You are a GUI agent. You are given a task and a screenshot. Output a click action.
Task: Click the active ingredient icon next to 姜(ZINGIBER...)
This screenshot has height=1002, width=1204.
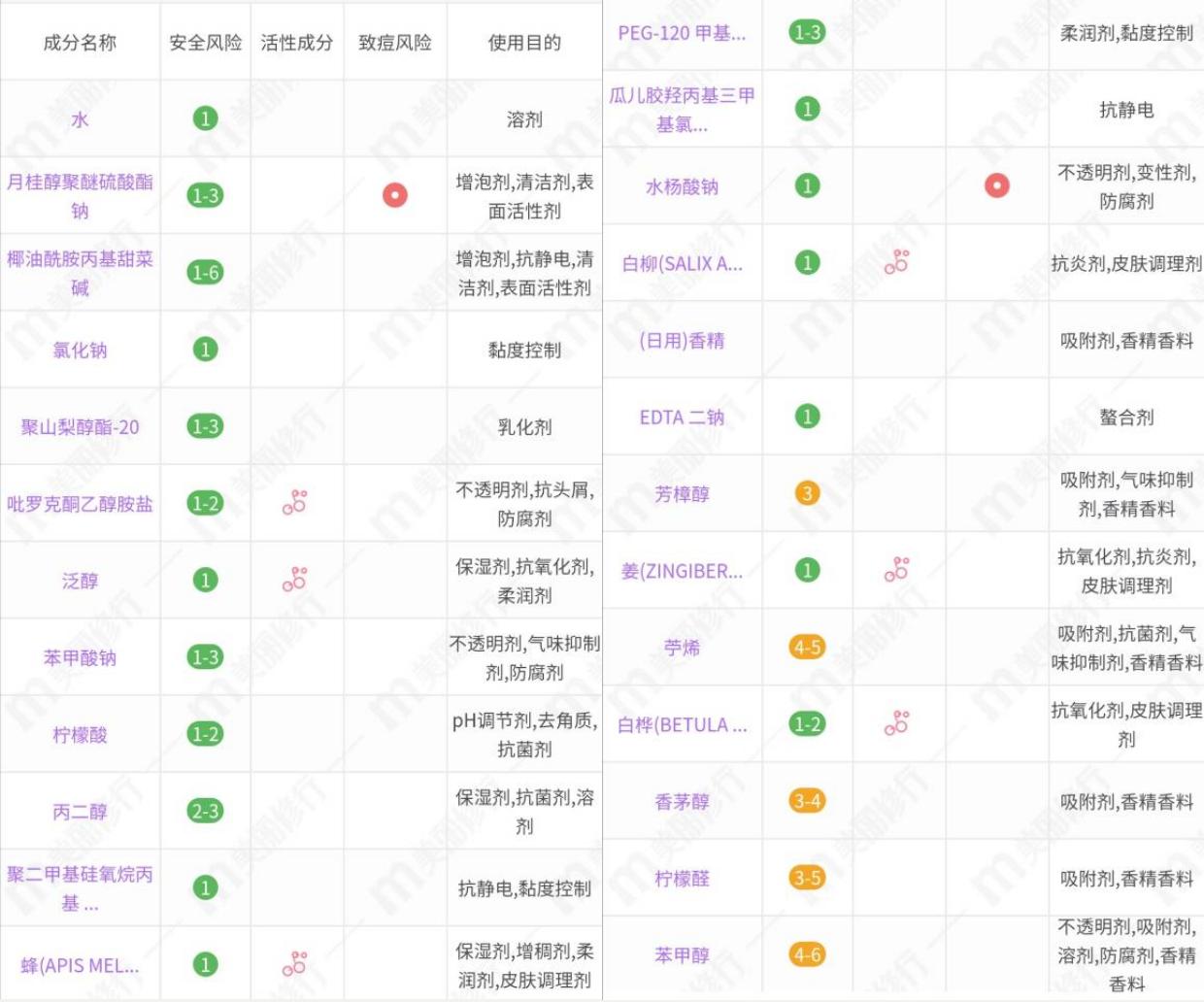[x=897, y=569]
